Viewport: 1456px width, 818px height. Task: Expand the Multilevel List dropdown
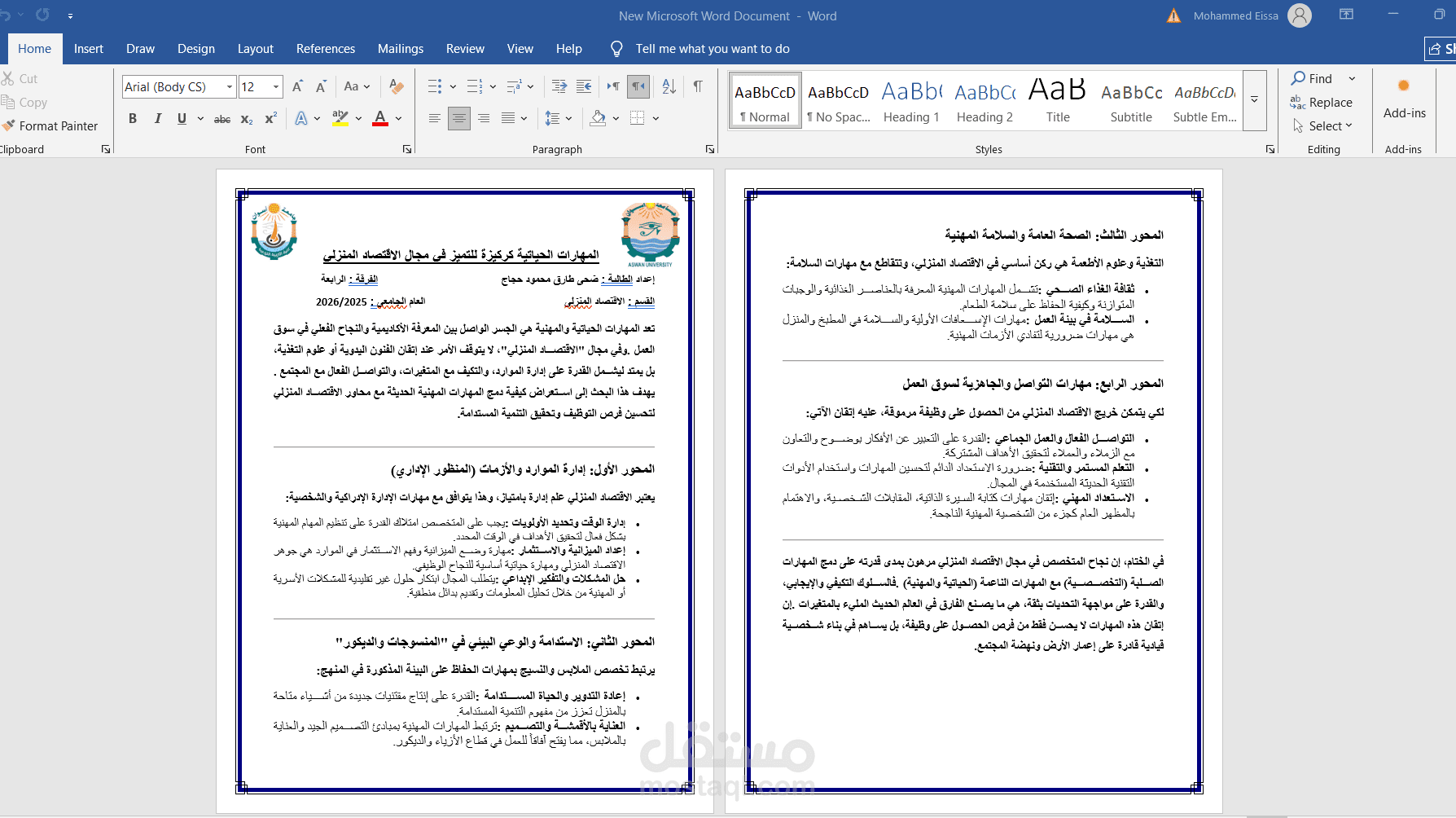(530, 86)
